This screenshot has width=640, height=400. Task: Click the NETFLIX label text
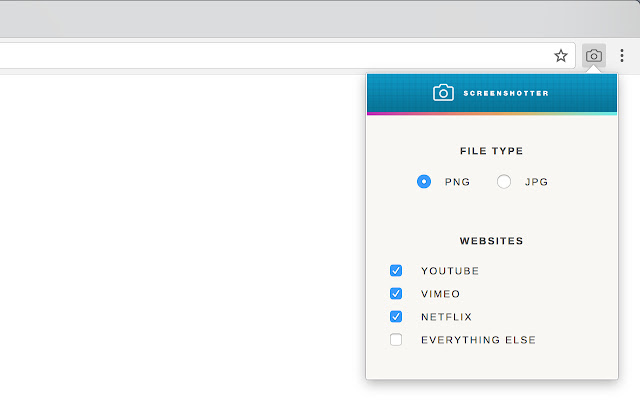coord(447,317)
